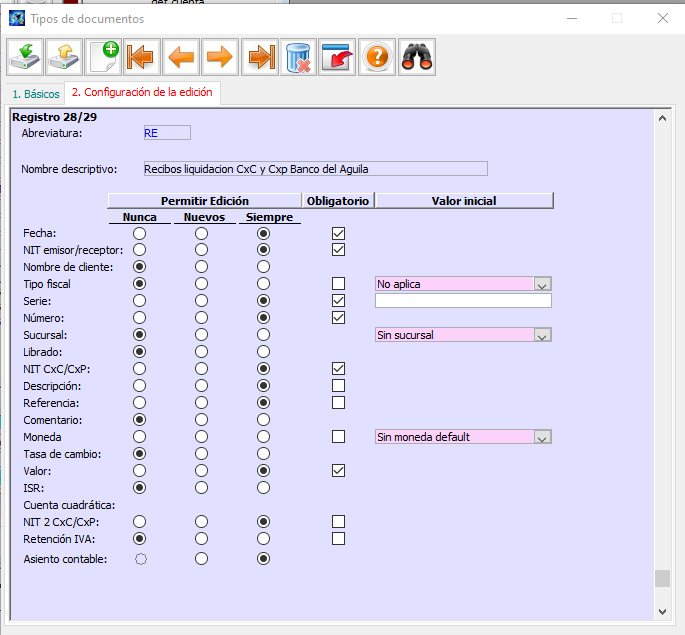Set Sucursal editing to Siempre
The image size is (685, 635).
263,335
